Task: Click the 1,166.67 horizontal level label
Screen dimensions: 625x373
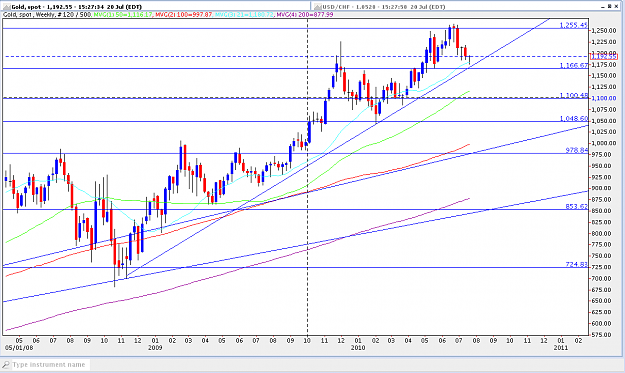Action: pyautogui.click(x=573, y=65)
